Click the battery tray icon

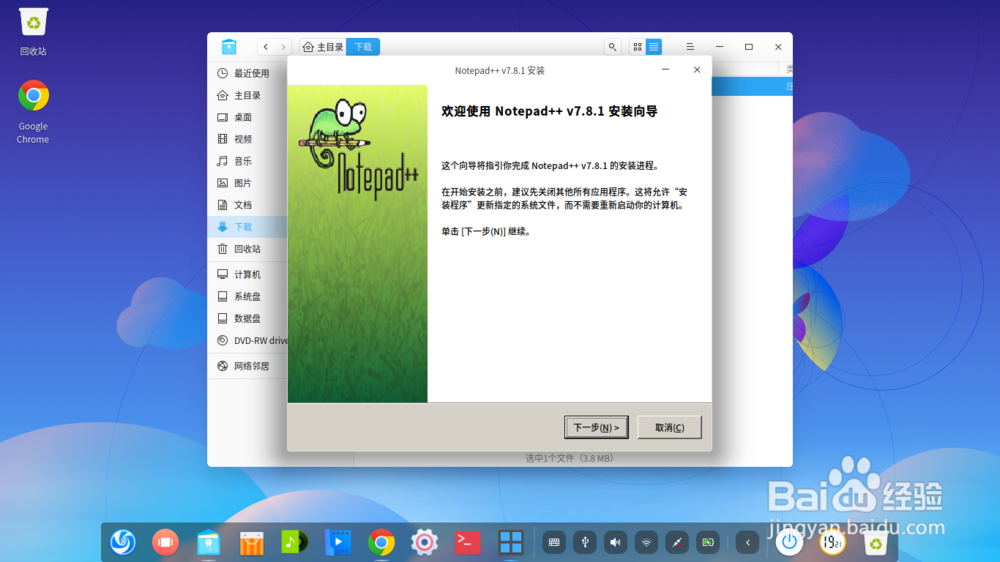point(708,542)
